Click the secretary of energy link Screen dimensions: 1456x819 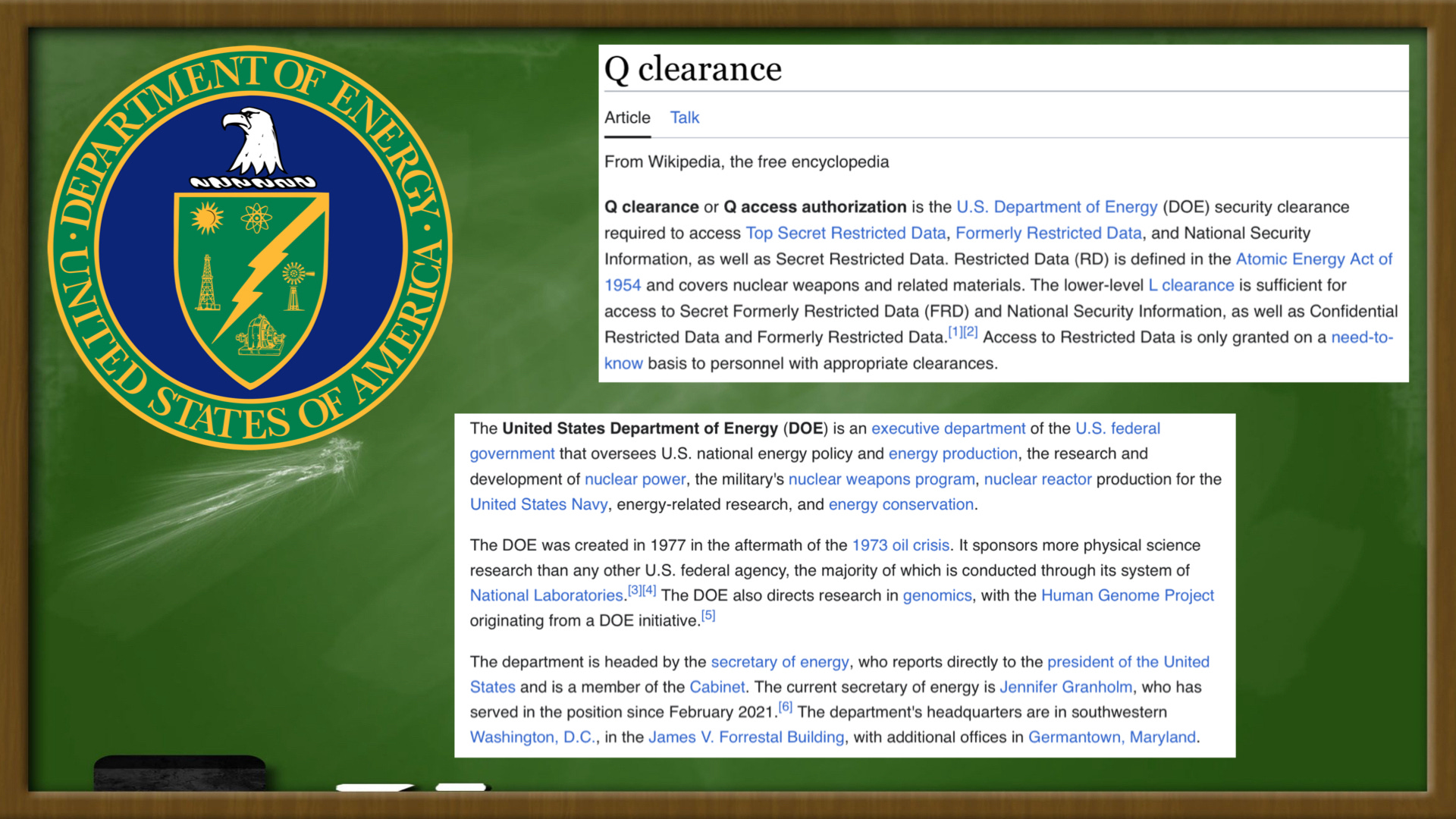(x=780, y=662)
